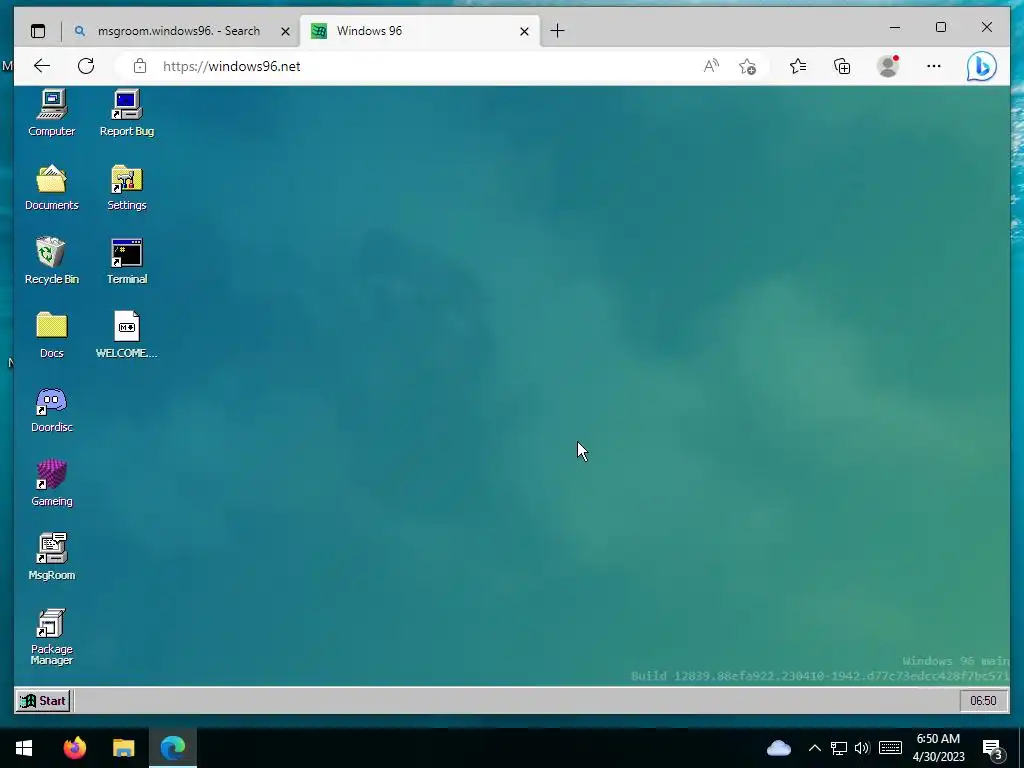The width and height of the screenshot is (1024, 768).
Task: Open the tab actions menu icon
Action: (x=38, y=31)
